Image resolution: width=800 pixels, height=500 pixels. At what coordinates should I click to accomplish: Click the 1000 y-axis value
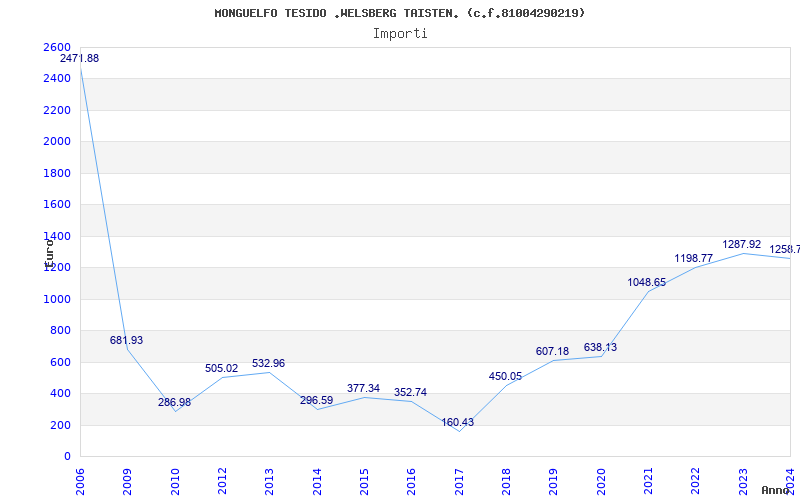tap(57, 299)
